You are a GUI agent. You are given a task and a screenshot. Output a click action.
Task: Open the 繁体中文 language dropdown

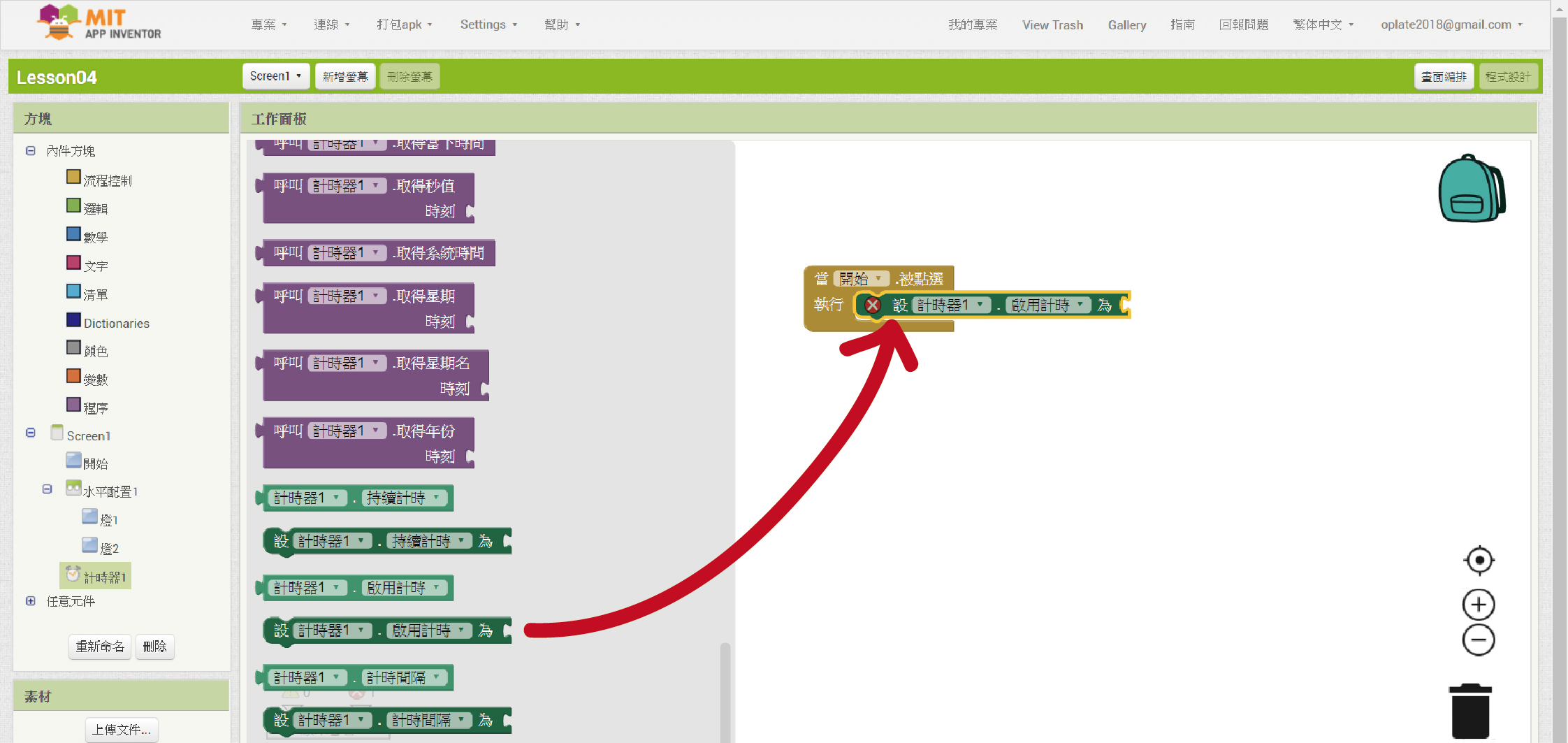(1322, 24)
